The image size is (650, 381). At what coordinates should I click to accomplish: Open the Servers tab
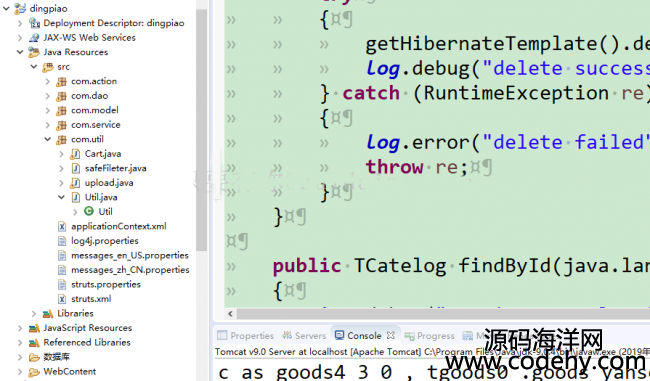point(304,335)
